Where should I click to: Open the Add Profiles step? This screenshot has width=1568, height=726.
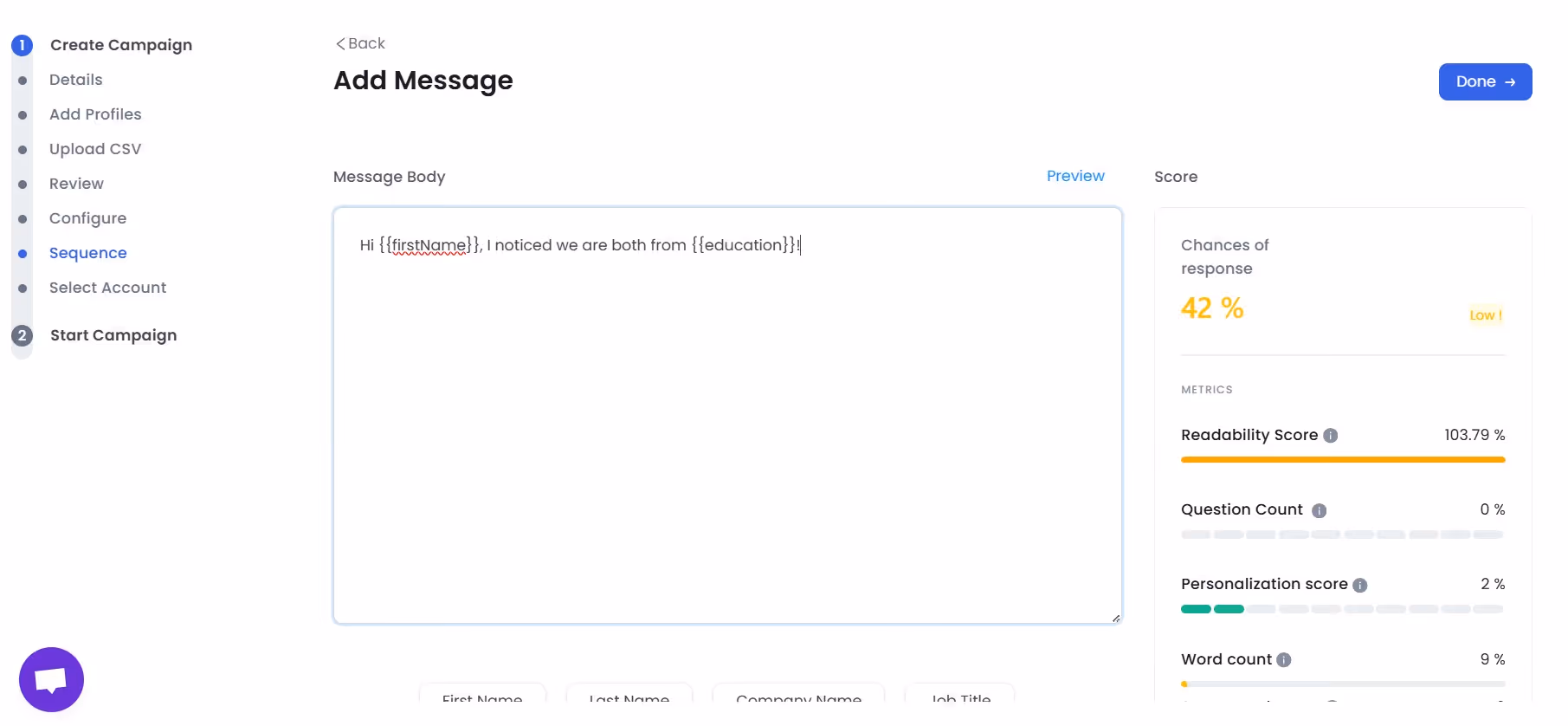click(x=95, y=114)
